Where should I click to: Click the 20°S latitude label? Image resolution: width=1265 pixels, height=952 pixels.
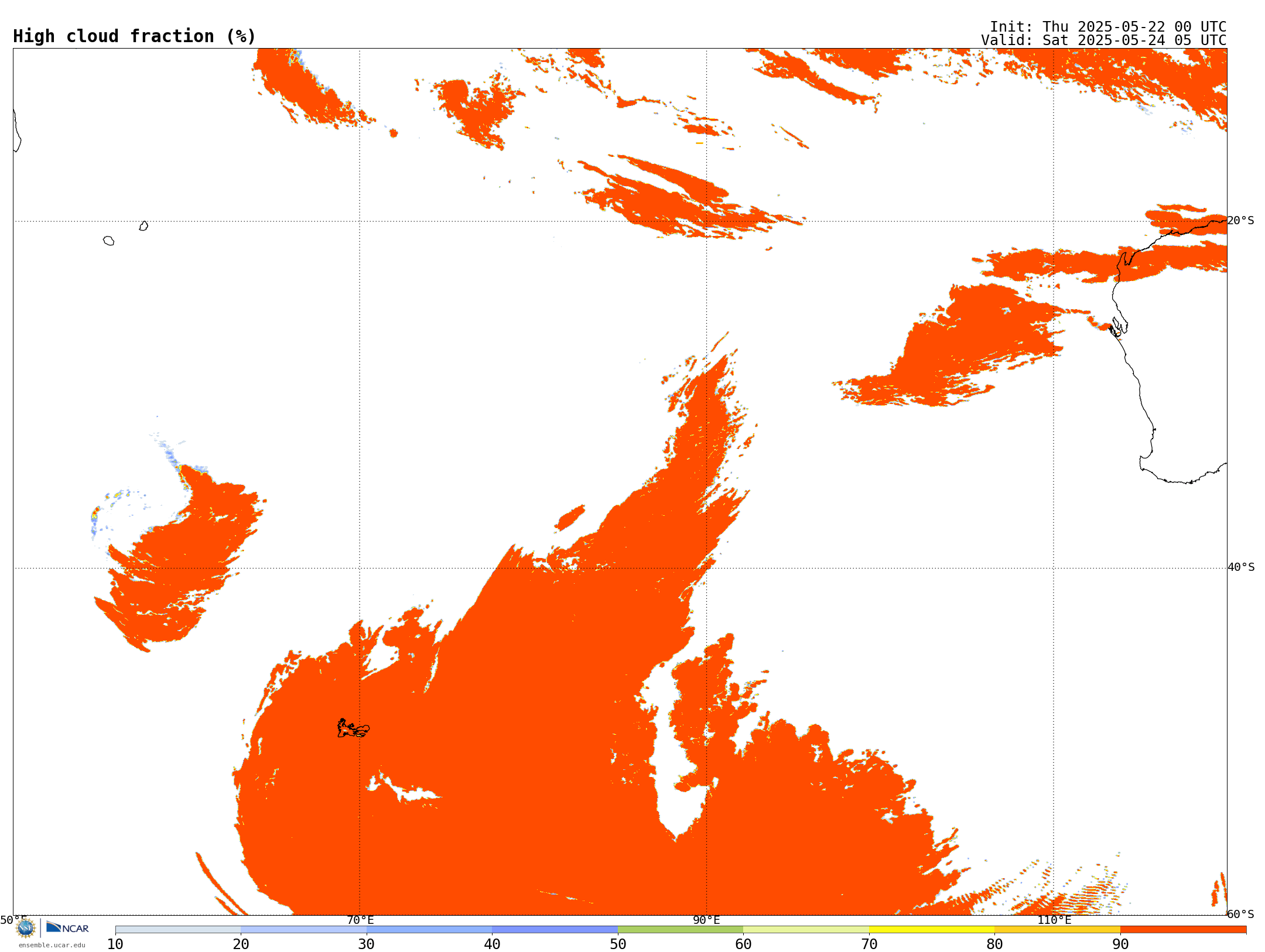coord(1240,221)
